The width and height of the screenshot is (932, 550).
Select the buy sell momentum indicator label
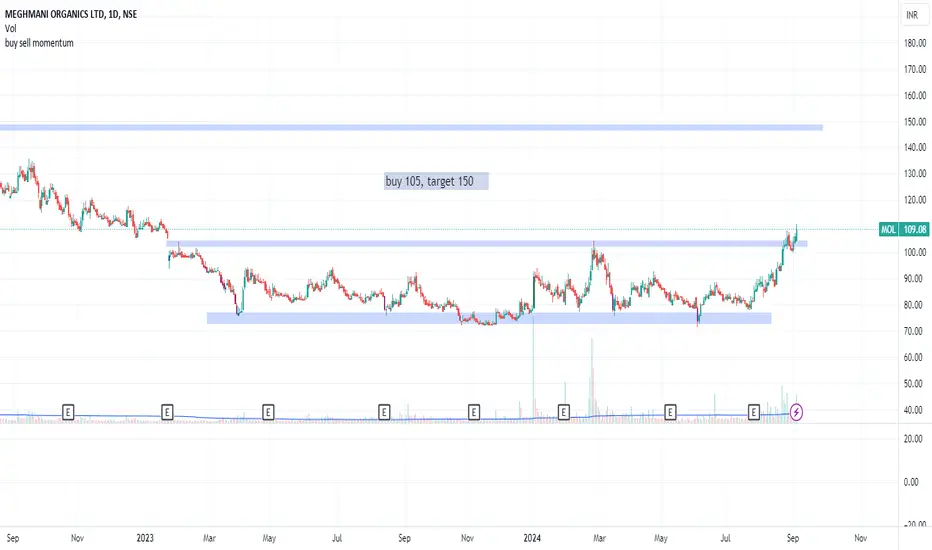[x=39, y=43]
